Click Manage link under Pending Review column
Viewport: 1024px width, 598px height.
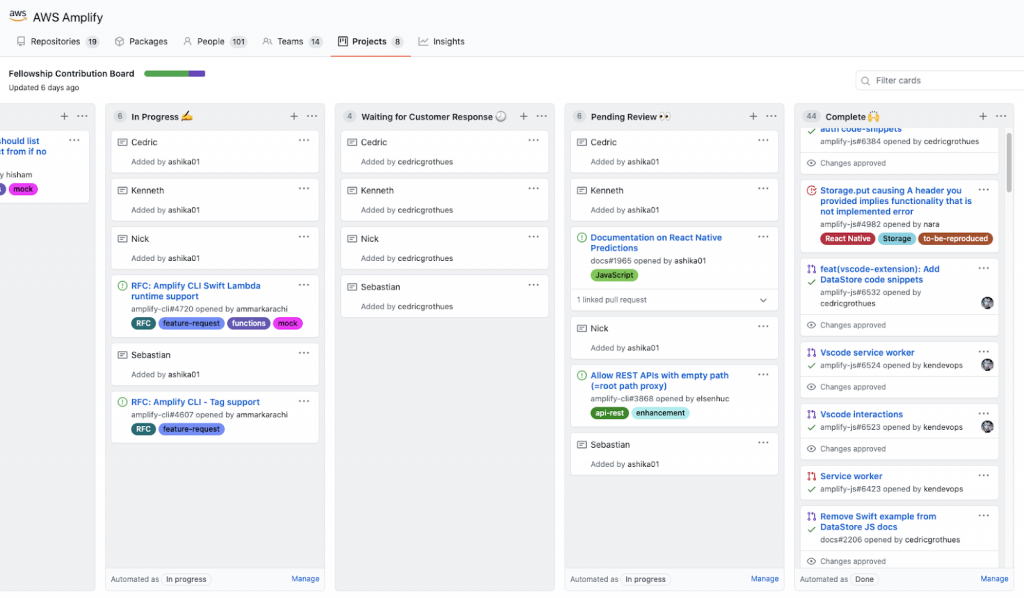(x=765, y=579)
